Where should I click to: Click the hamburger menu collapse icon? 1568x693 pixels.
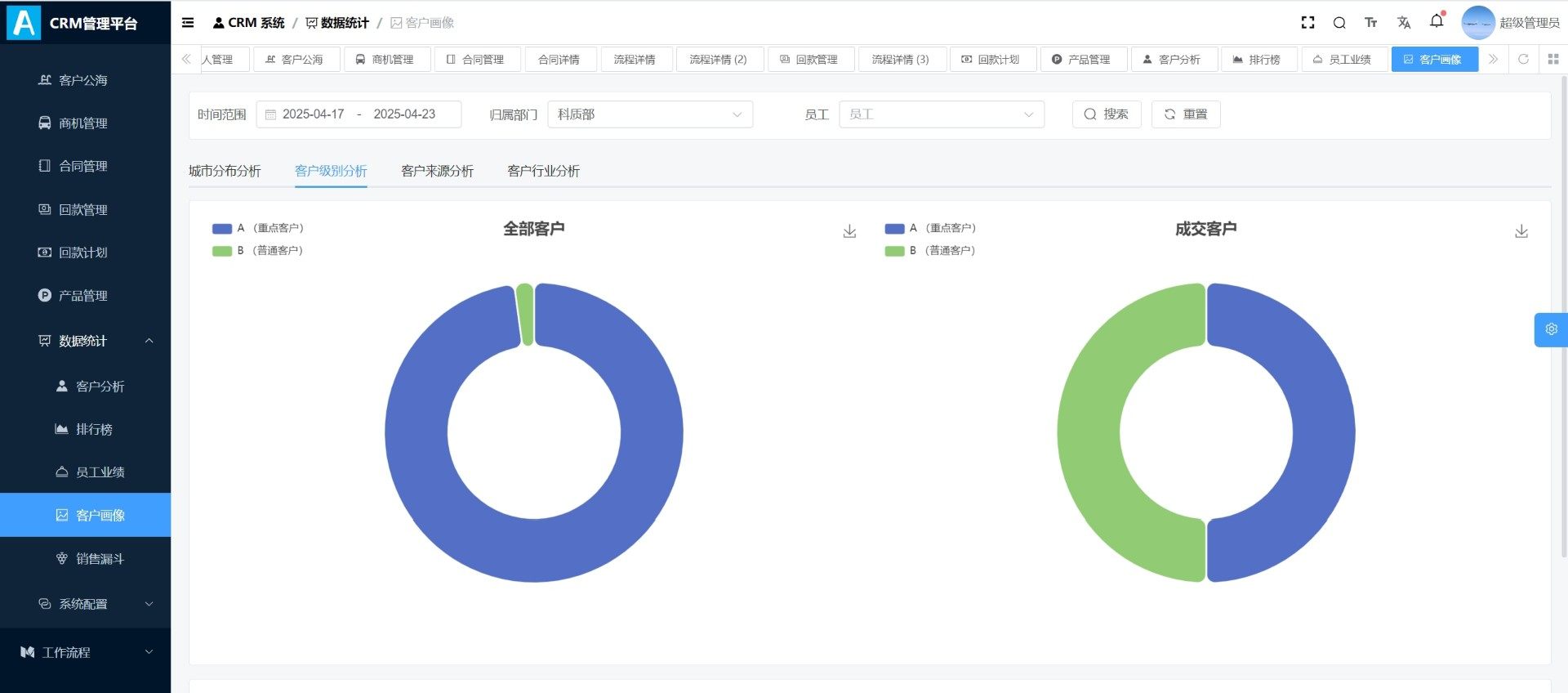[188, 23]
